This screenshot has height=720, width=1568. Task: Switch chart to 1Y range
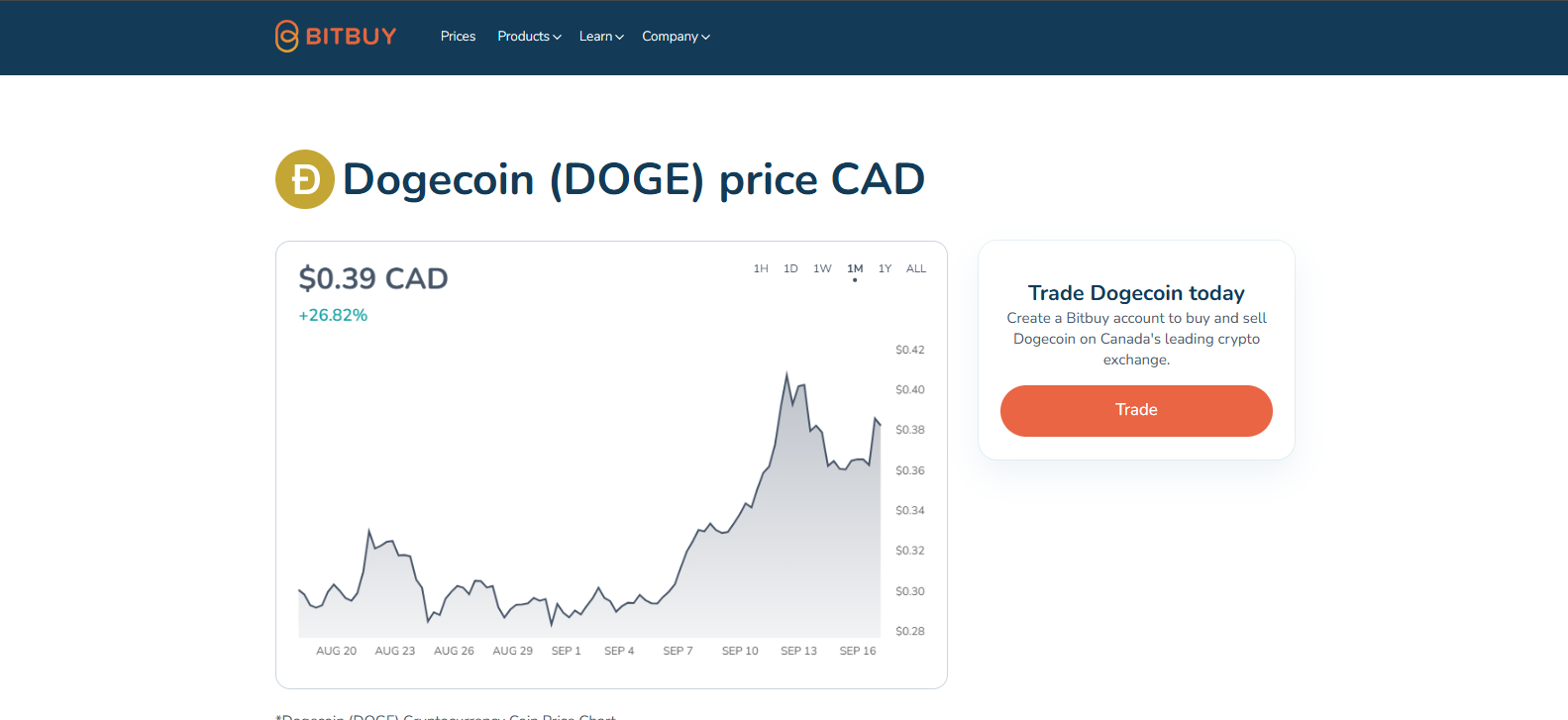point(885,268)
